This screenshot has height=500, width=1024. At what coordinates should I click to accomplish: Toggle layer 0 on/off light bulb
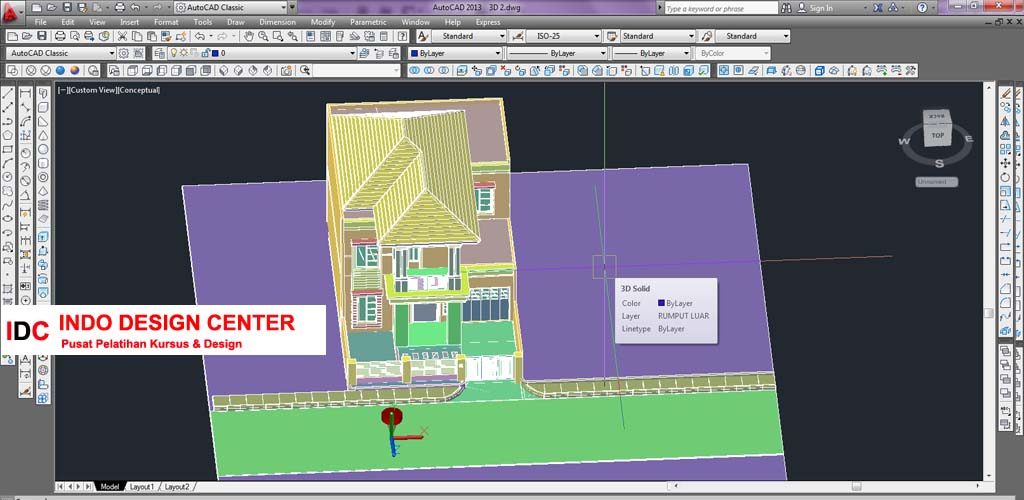coord(174,53)
